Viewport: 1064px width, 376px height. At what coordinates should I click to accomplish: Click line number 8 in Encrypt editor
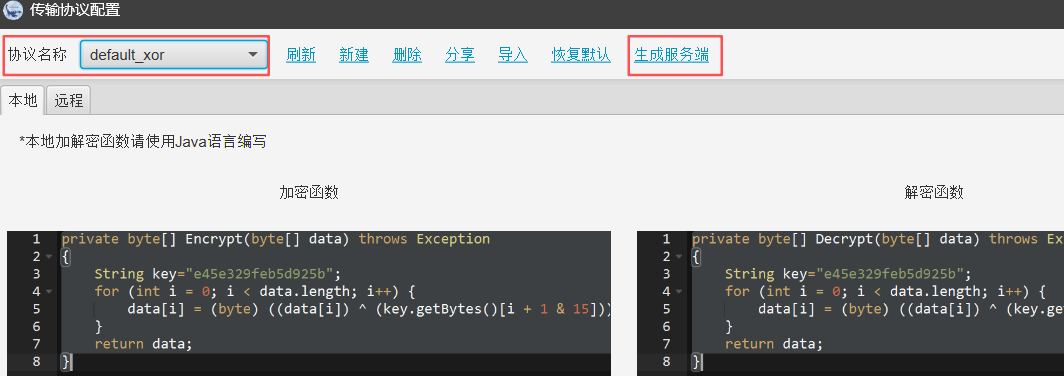point(36,362)
